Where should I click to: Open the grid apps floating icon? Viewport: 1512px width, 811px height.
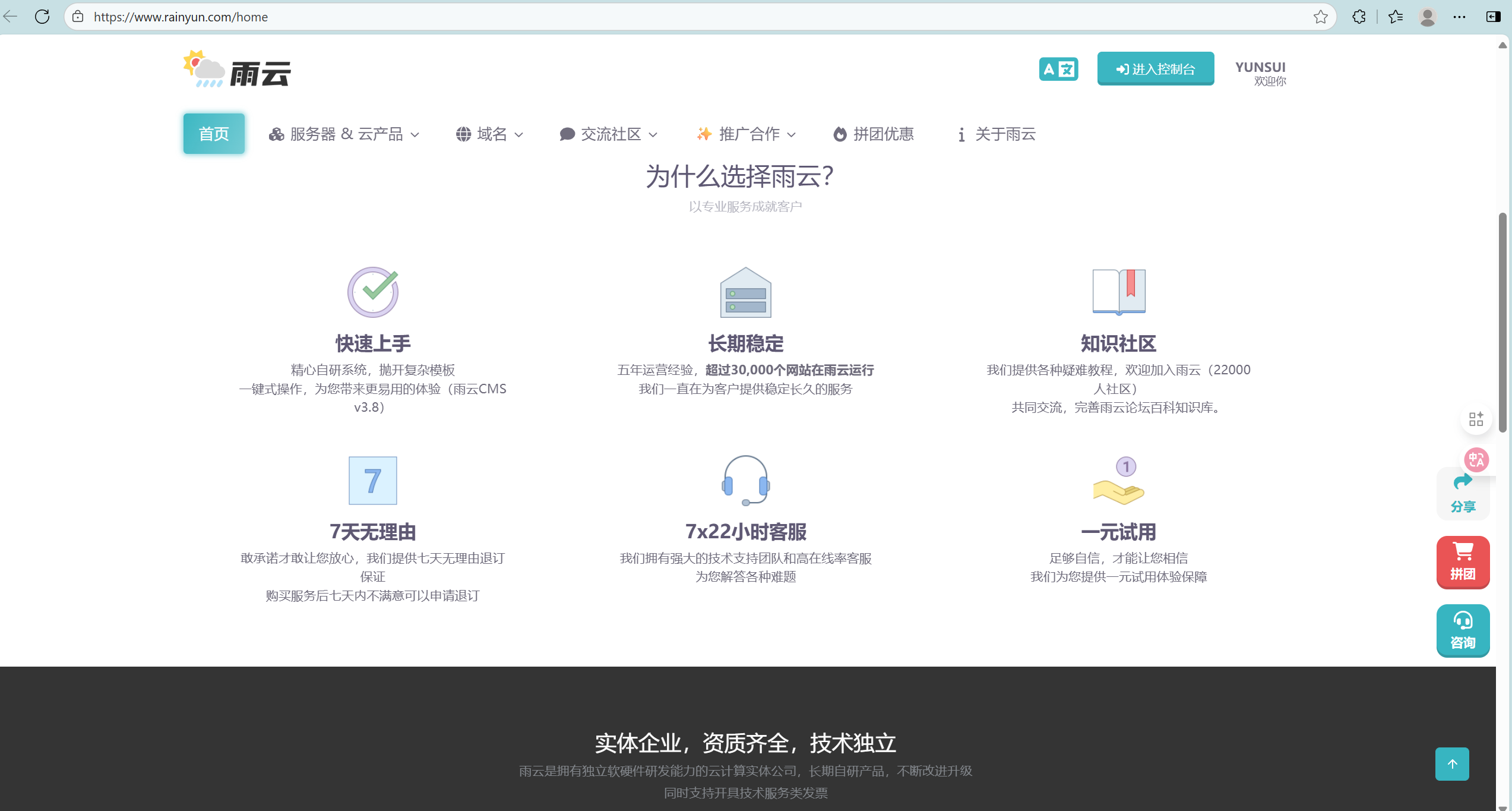(x=1476, y=419)
